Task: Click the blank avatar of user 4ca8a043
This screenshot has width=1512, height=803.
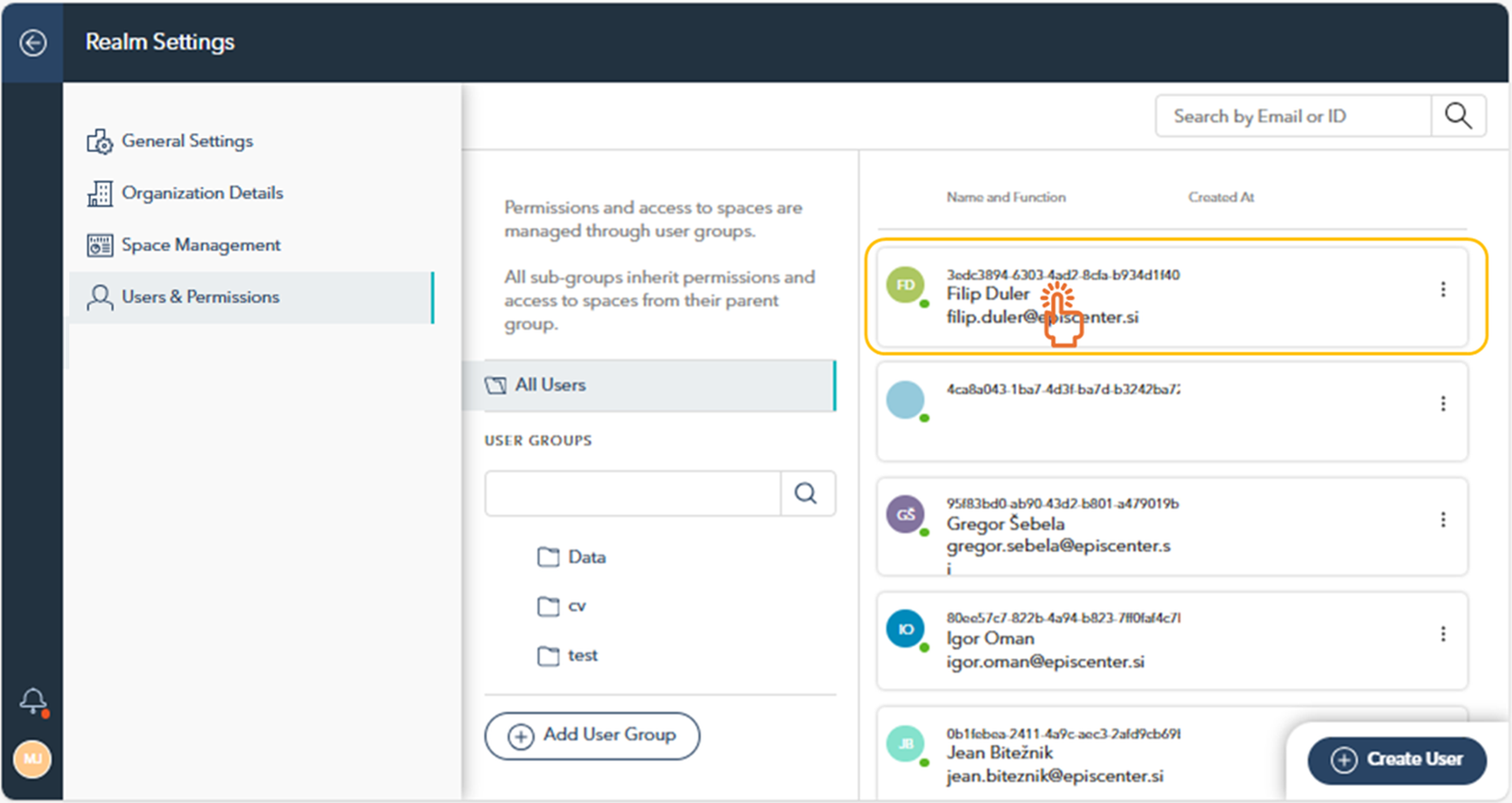Action: 905,400
